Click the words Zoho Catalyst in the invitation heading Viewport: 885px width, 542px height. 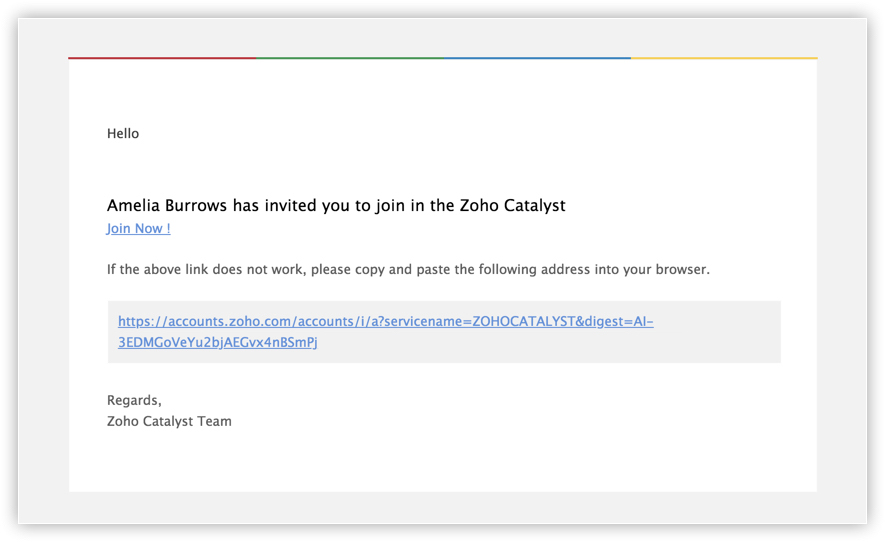tap(512, 205)
